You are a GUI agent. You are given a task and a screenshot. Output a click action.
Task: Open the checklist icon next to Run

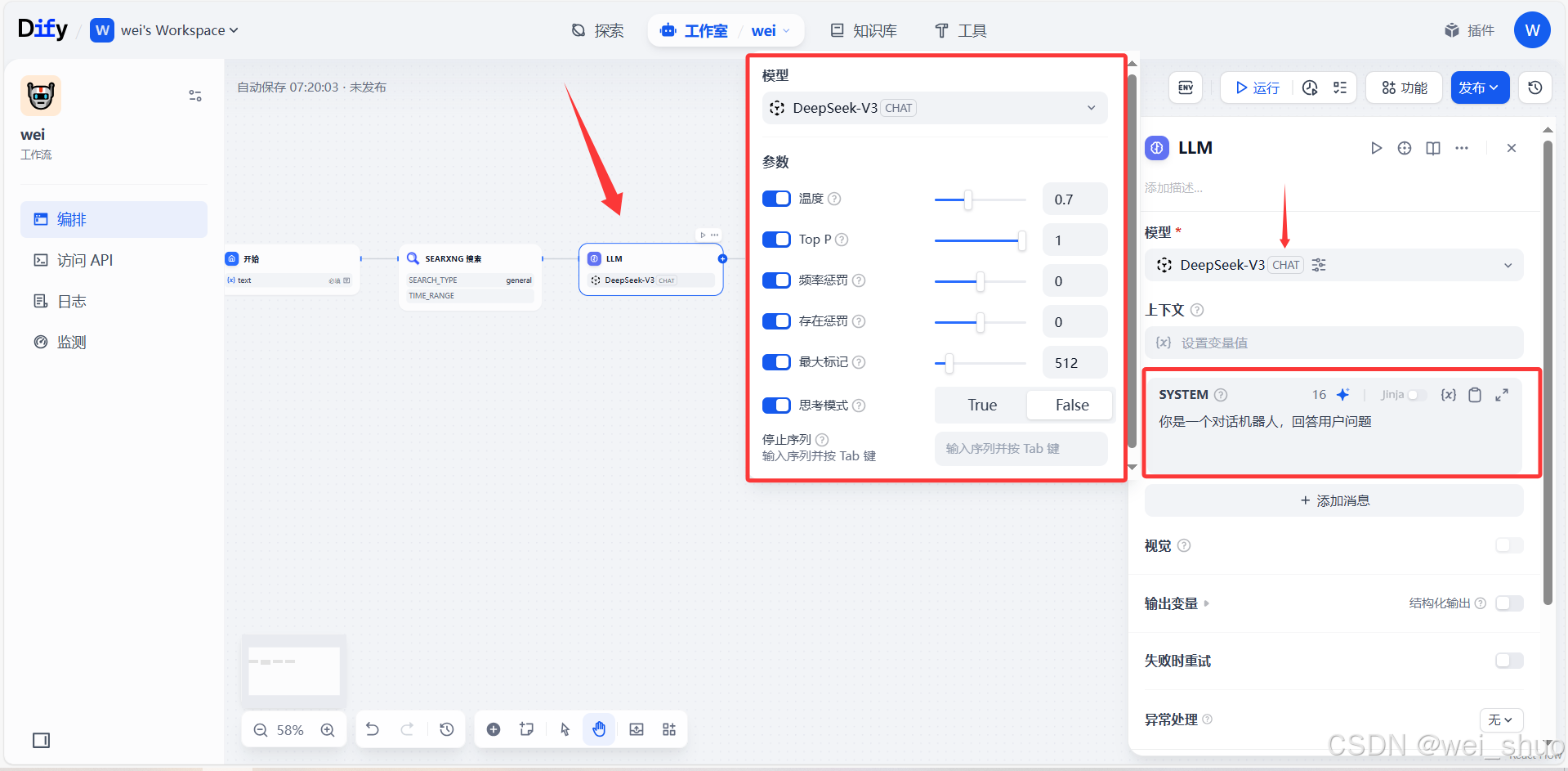(1340, 87)
